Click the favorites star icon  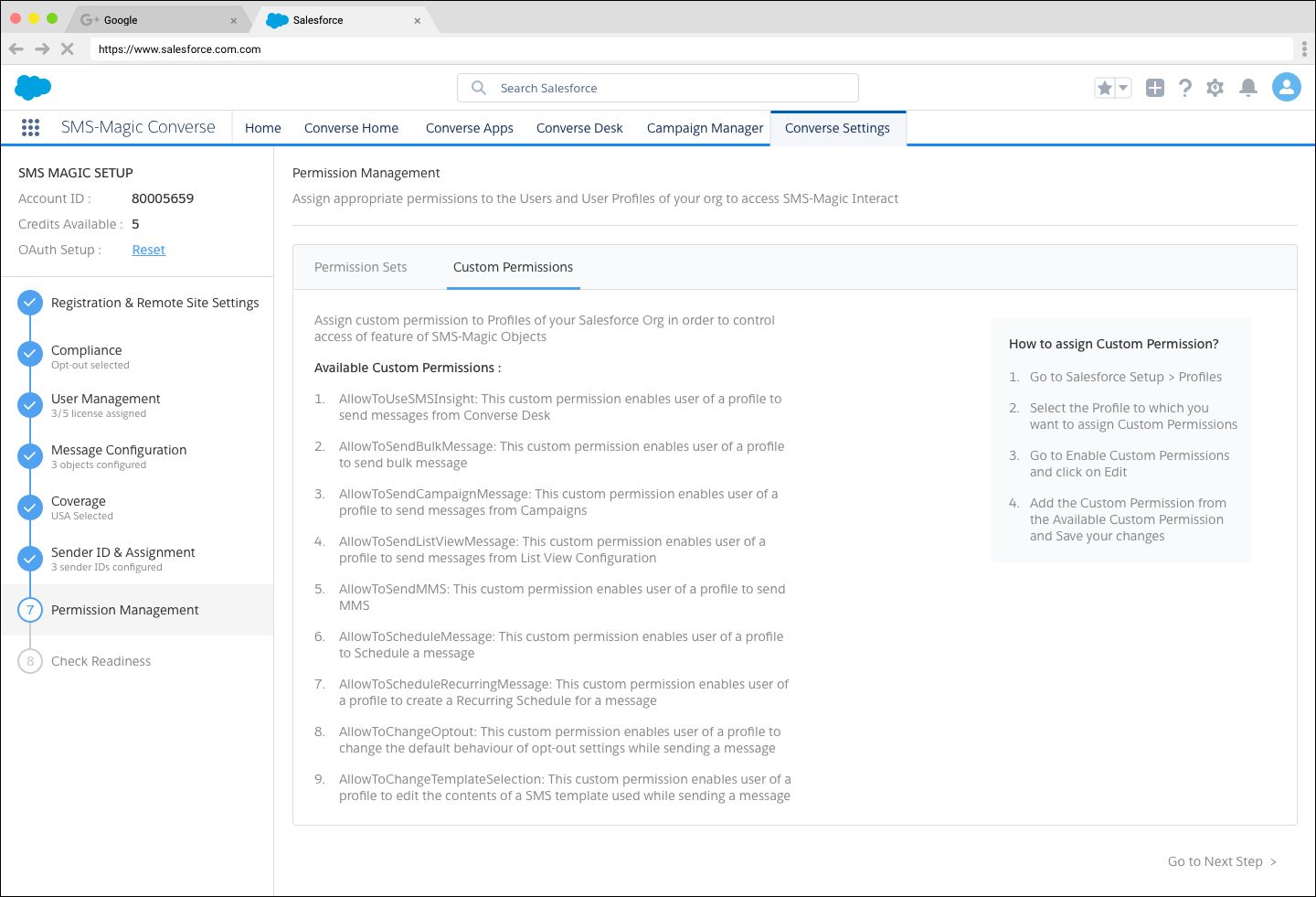[1105, 88]
